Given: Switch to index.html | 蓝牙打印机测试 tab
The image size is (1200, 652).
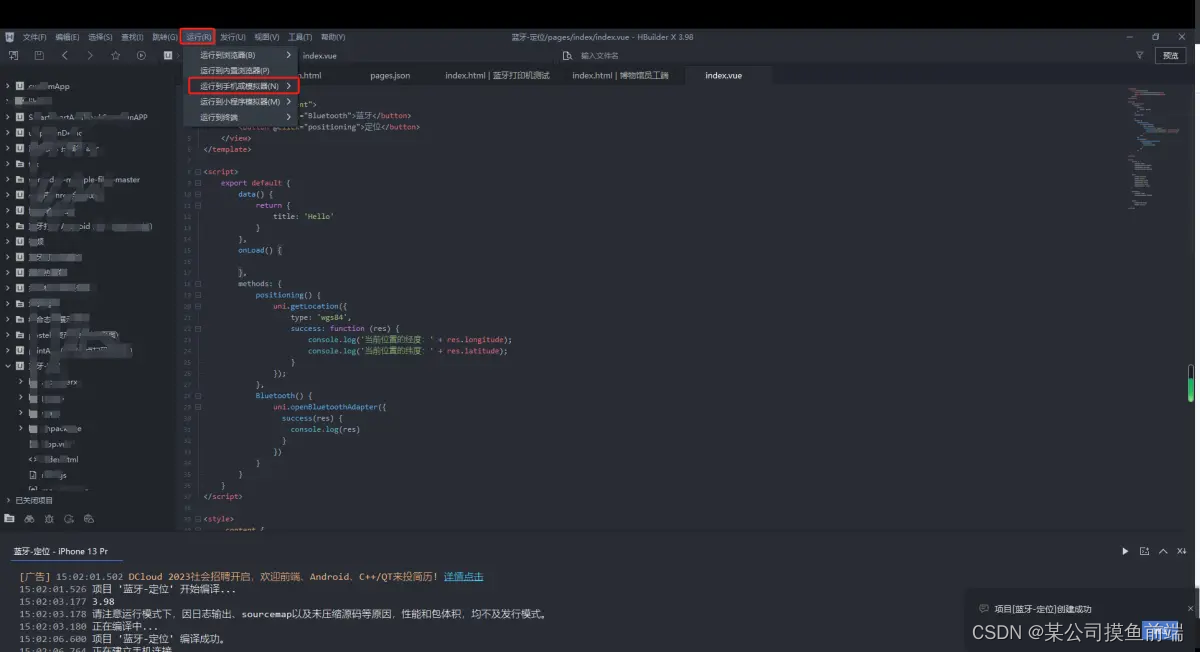Looking at the screenshot, I should (x=497, y=75).
